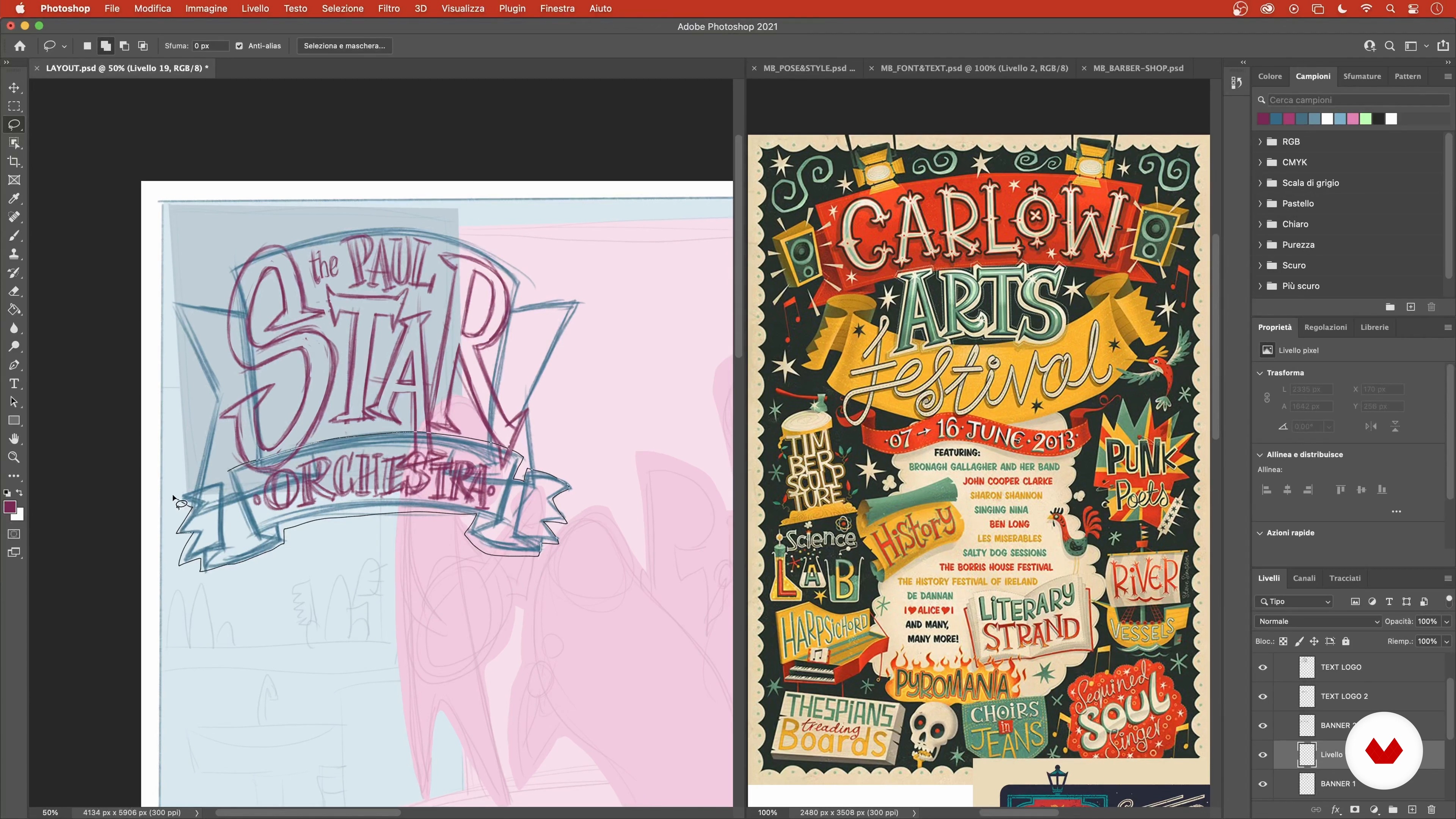Open the Filtro menu
The height and width of the screenshot is (819, 1456).
pyautogui.click(x=389, y=8)
